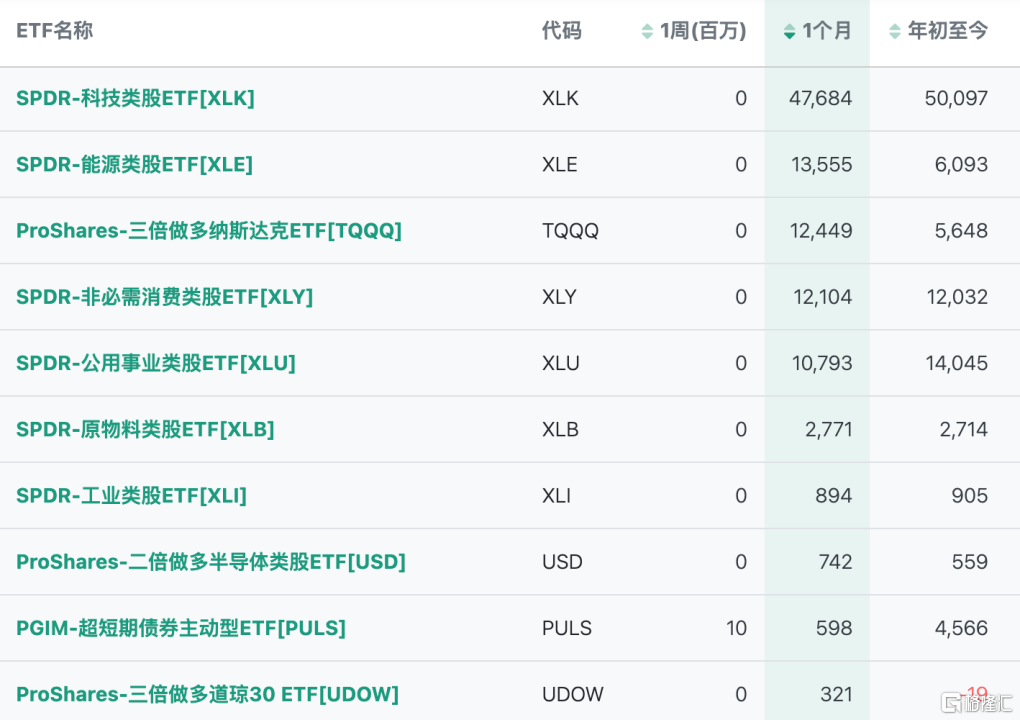Sort by the 年初至今 column header
This screenshot has height=720, width=1020.
[947, 31]
